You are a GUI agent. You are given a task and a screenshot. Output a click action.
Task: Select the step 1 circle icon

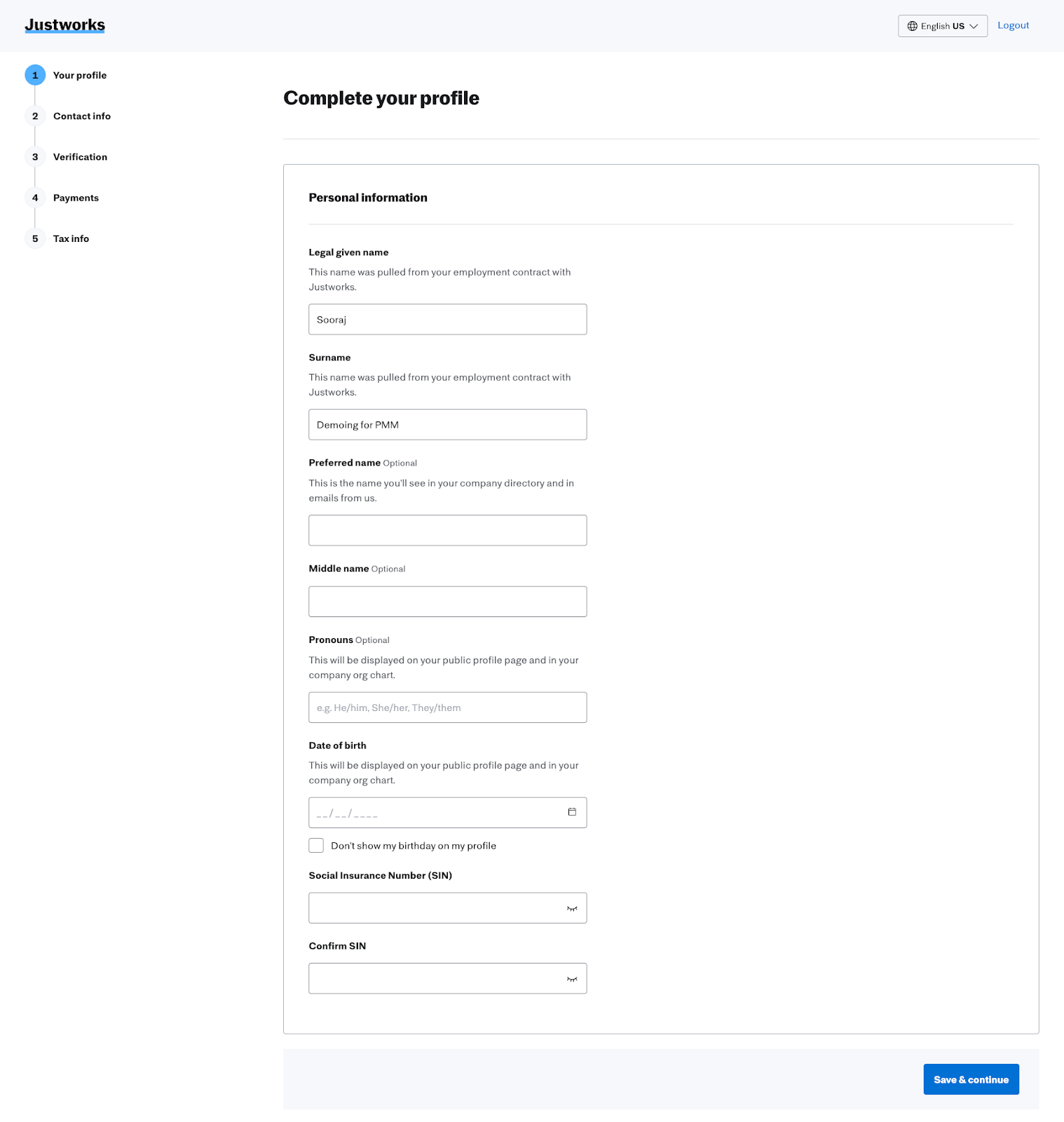point(35,75)
